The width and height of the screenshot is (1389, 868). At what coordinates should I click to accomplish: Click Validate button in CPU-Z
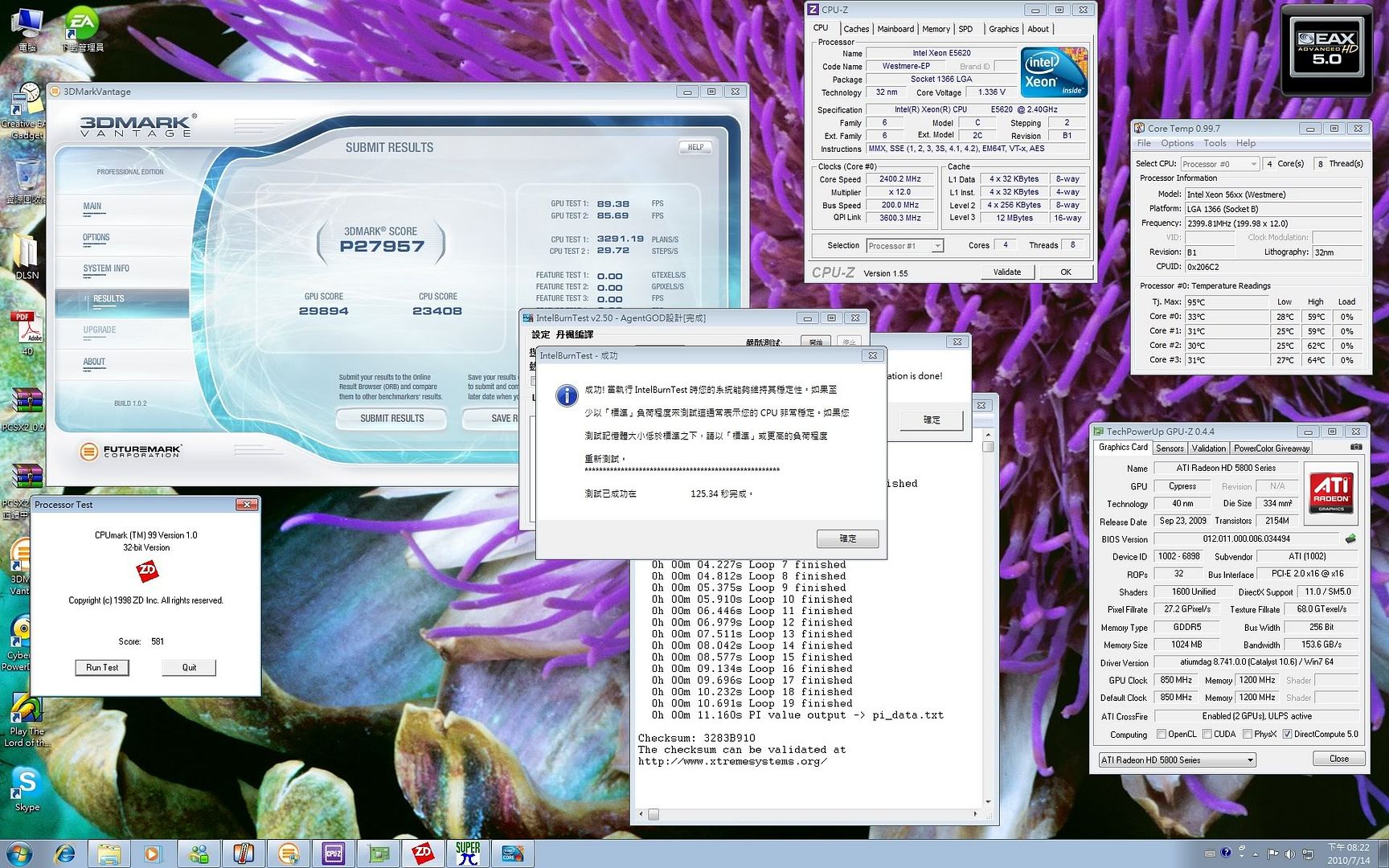point(1007,272)
